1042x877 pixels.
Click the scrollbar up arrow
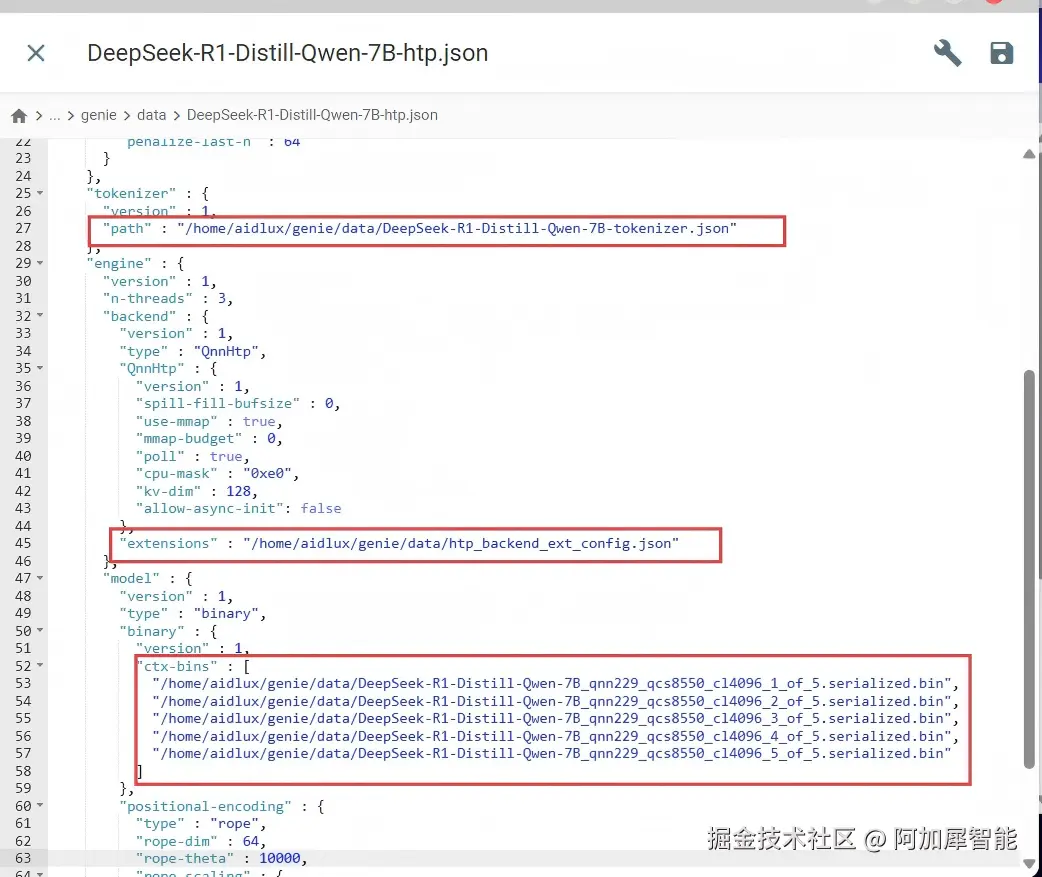click(1029, 154)
